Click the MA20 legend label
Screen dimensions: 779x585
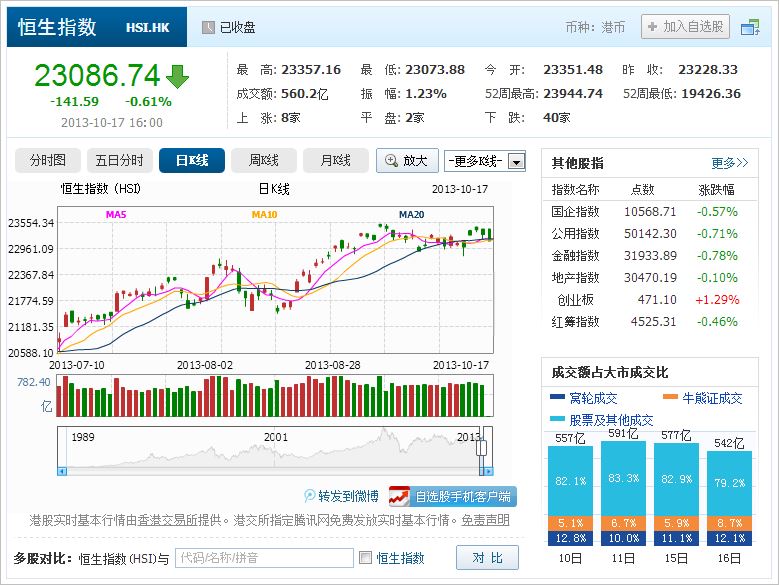pos(411,215)
